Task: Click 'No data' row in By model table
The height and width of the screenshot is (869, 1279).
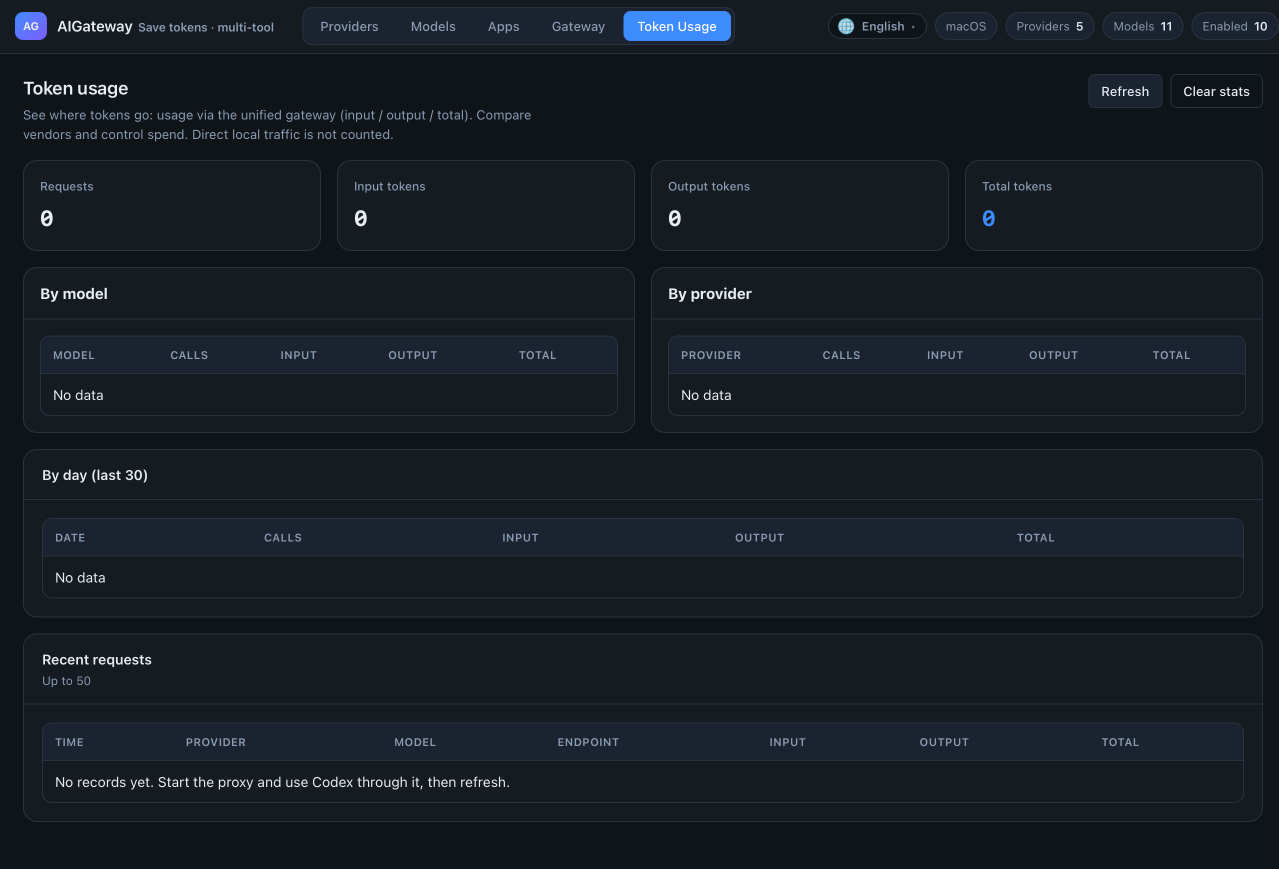Action: click(x=329, y=395)
